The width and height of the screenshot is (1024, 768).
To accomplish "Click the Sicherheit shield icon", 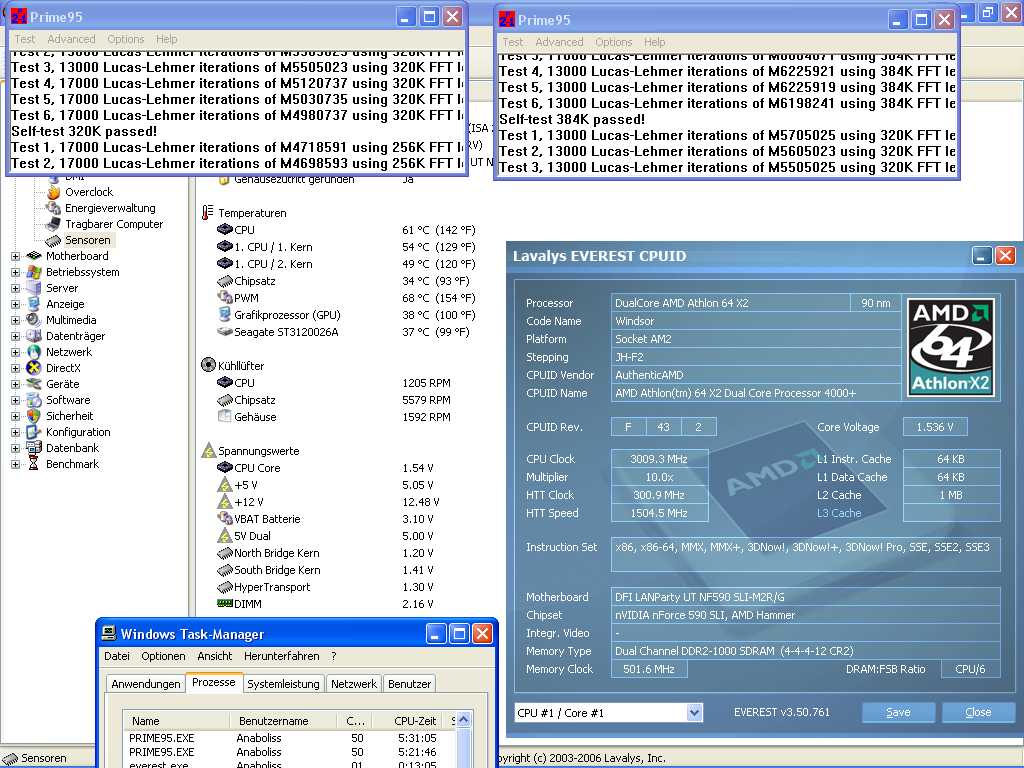I will 34,416.
